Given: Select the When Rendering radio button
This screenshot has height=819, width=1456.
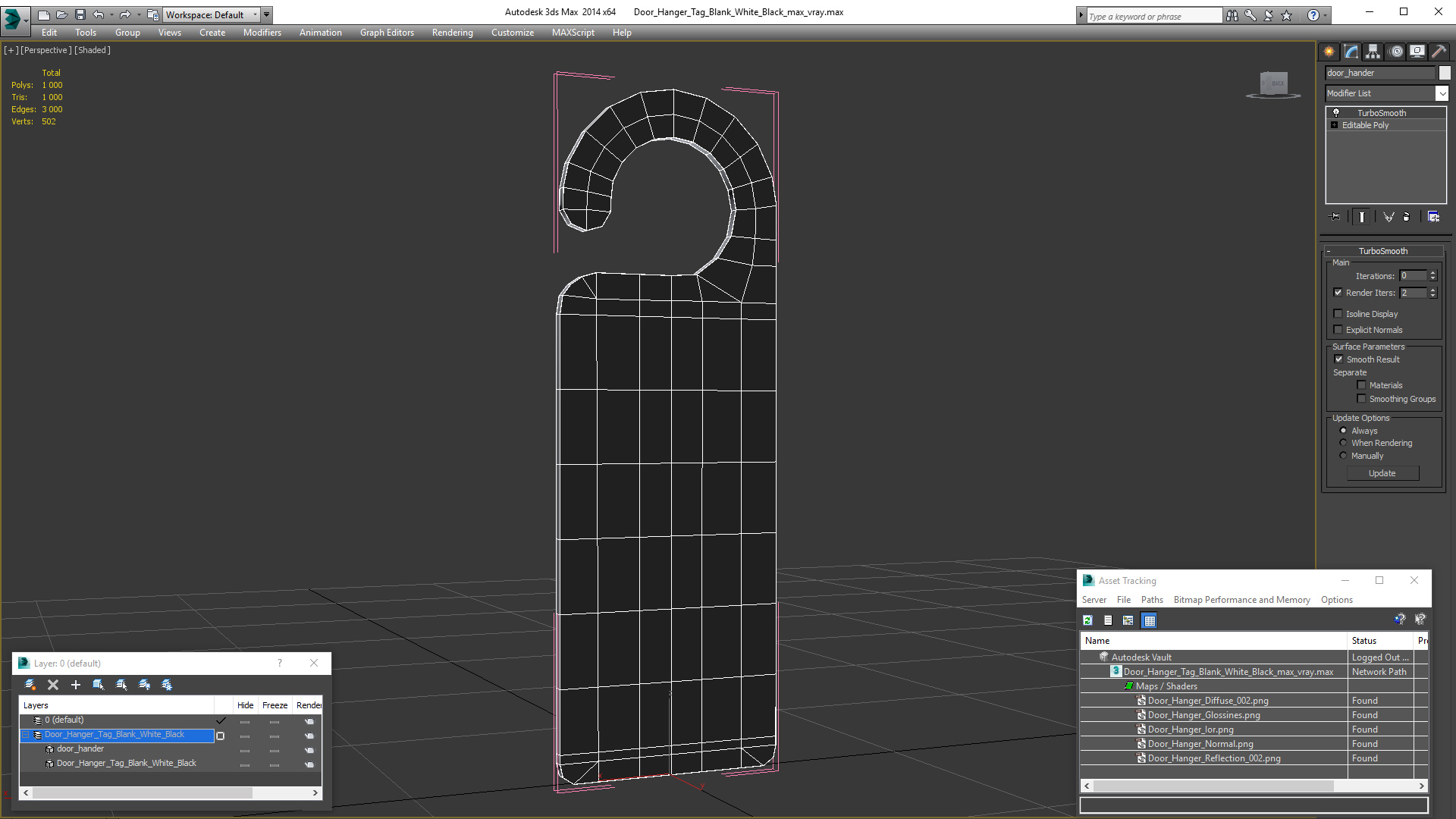Looking at the screenshot, I should click(x=1343, y=443).
